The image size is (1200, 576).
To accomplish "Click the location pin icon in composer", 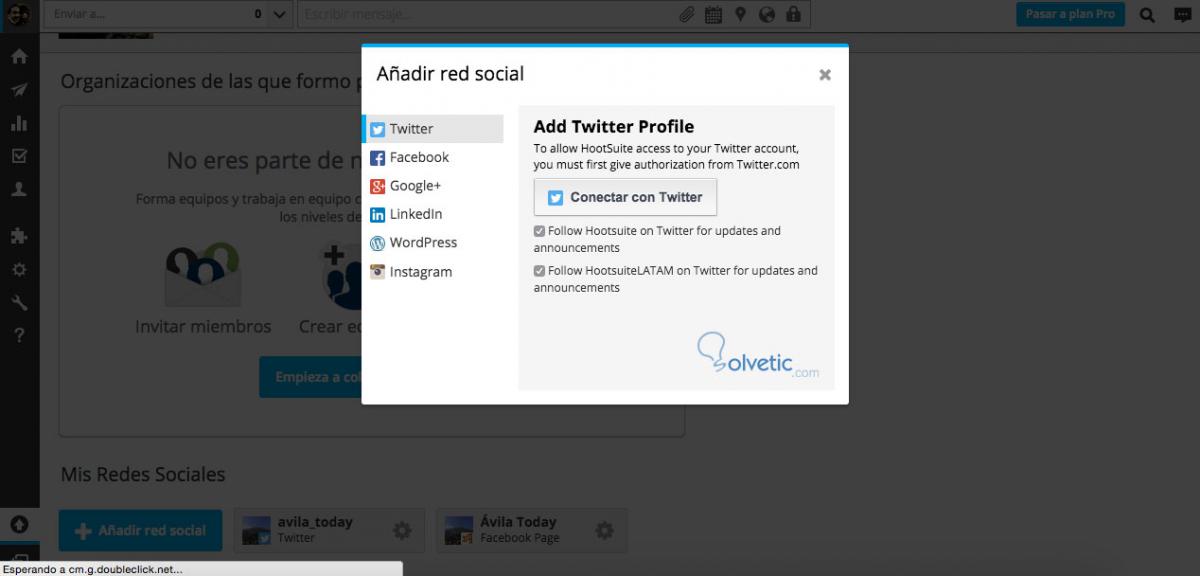I will click(740, 15).
